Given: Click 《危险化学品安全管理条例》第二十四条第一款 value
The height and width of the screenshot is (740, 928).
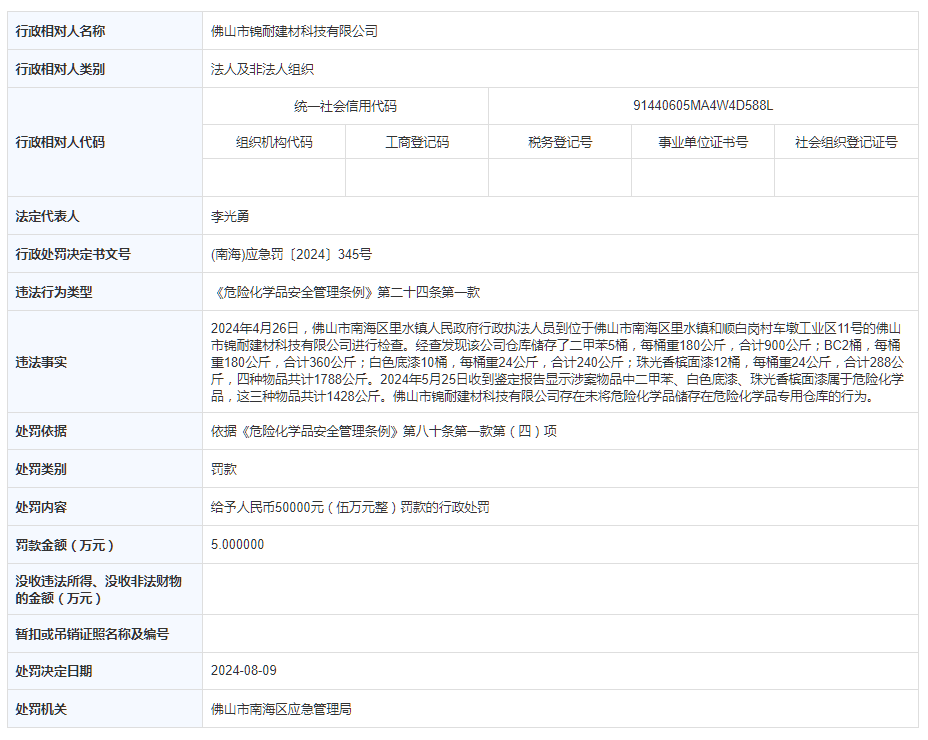Looking at the screenshot, I should tap(346, 292).
